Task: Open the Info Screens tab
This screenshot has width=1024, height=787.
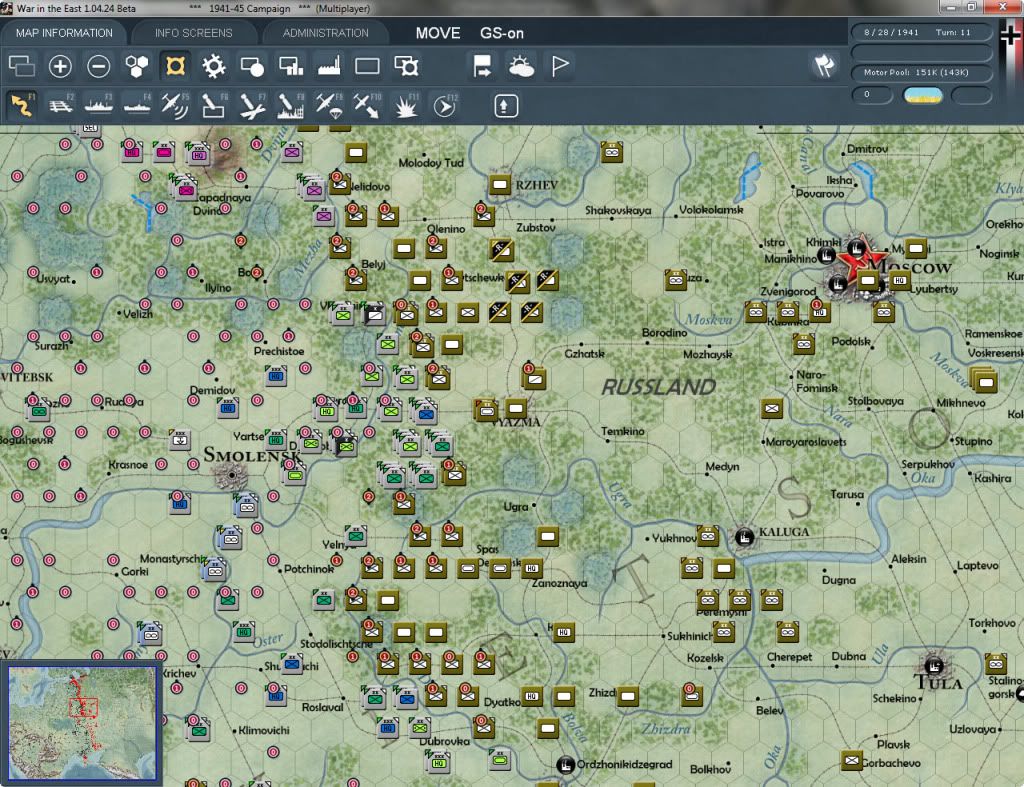Action: click(193, 33)
